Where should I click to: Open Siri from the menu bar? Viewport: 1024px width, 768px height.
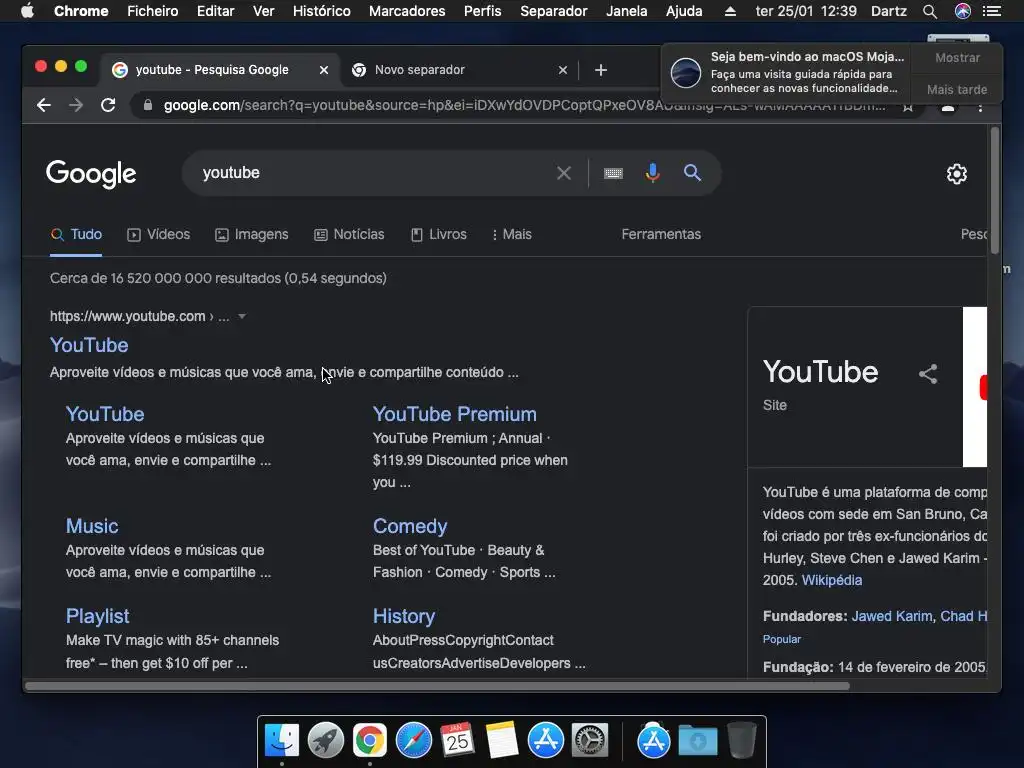pos(963,11)
